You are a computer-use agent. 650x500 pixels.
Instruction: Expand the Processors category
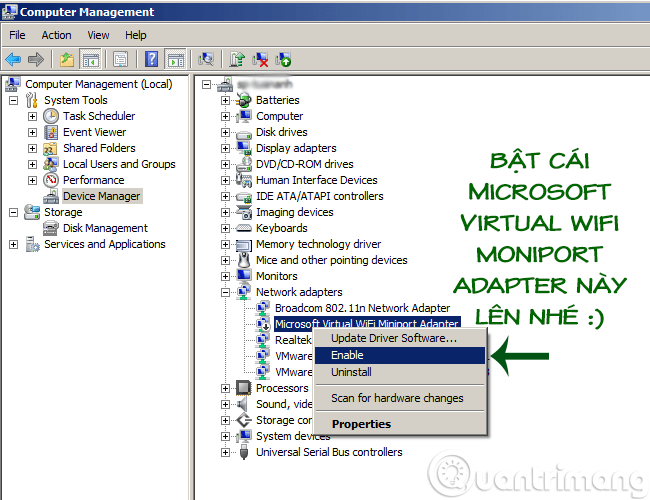225,388
